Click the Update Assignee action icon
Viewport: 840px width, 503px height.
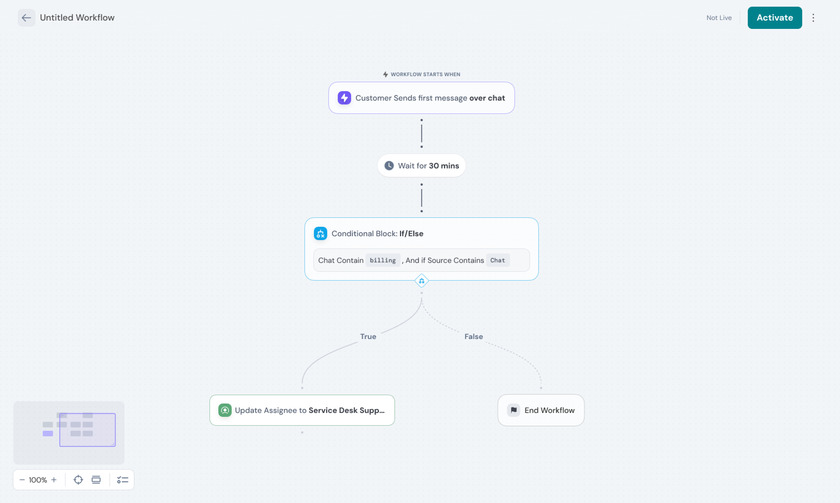pyautogui.click(x=225, y=410)
